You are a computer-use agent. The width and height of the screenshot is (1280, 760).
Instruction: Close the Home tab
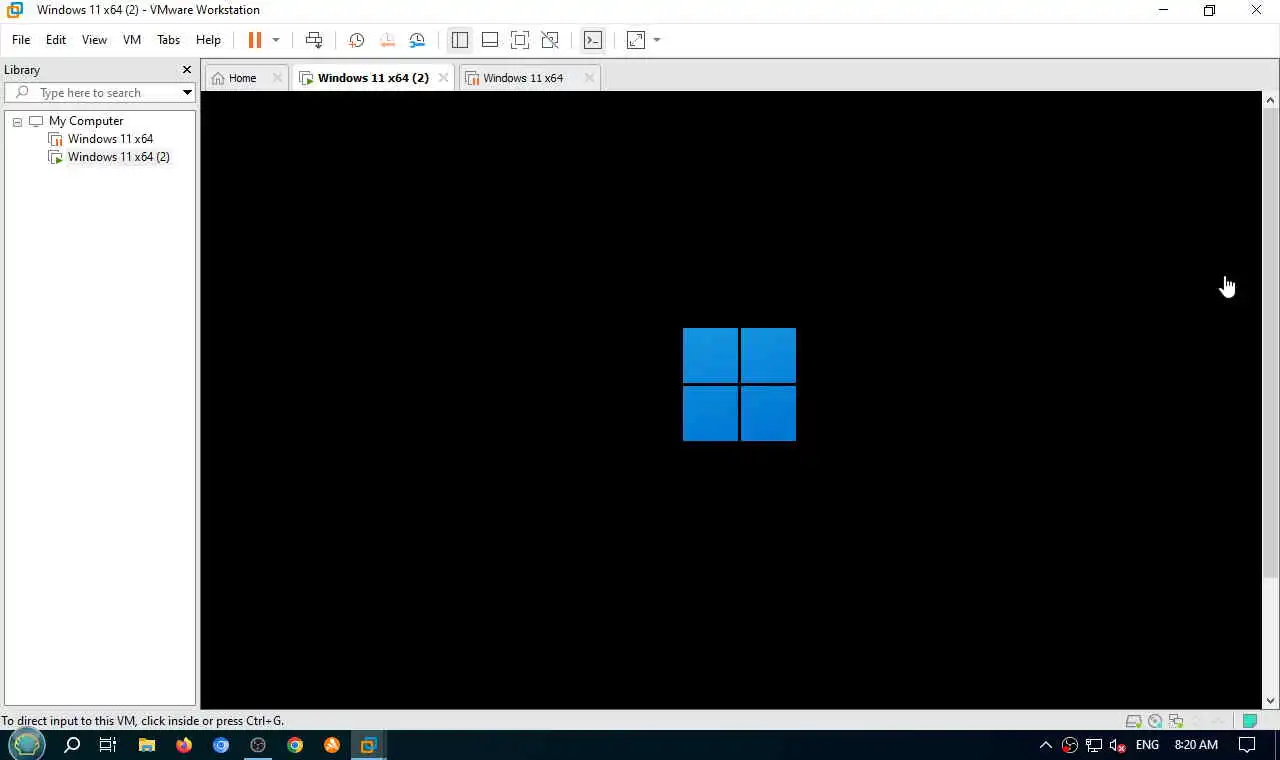[x=278, y=78]
